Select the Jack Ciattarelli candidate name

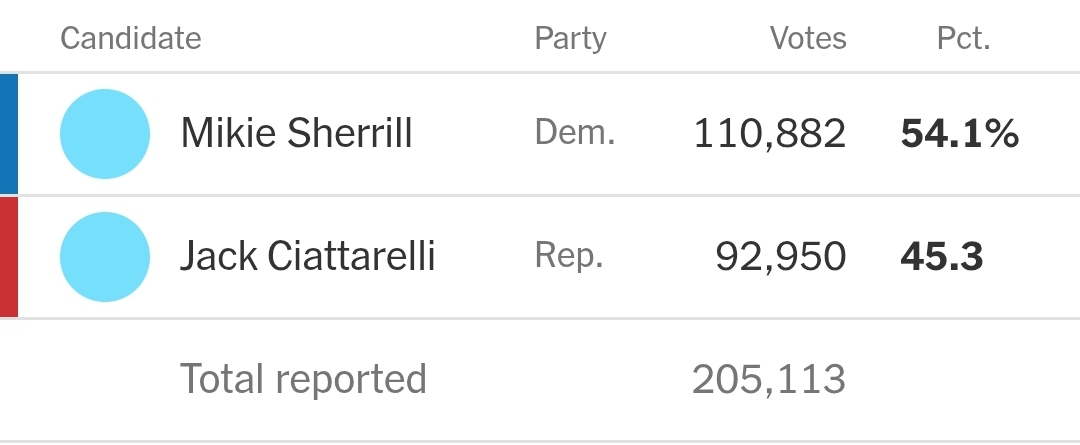[307, 258]
